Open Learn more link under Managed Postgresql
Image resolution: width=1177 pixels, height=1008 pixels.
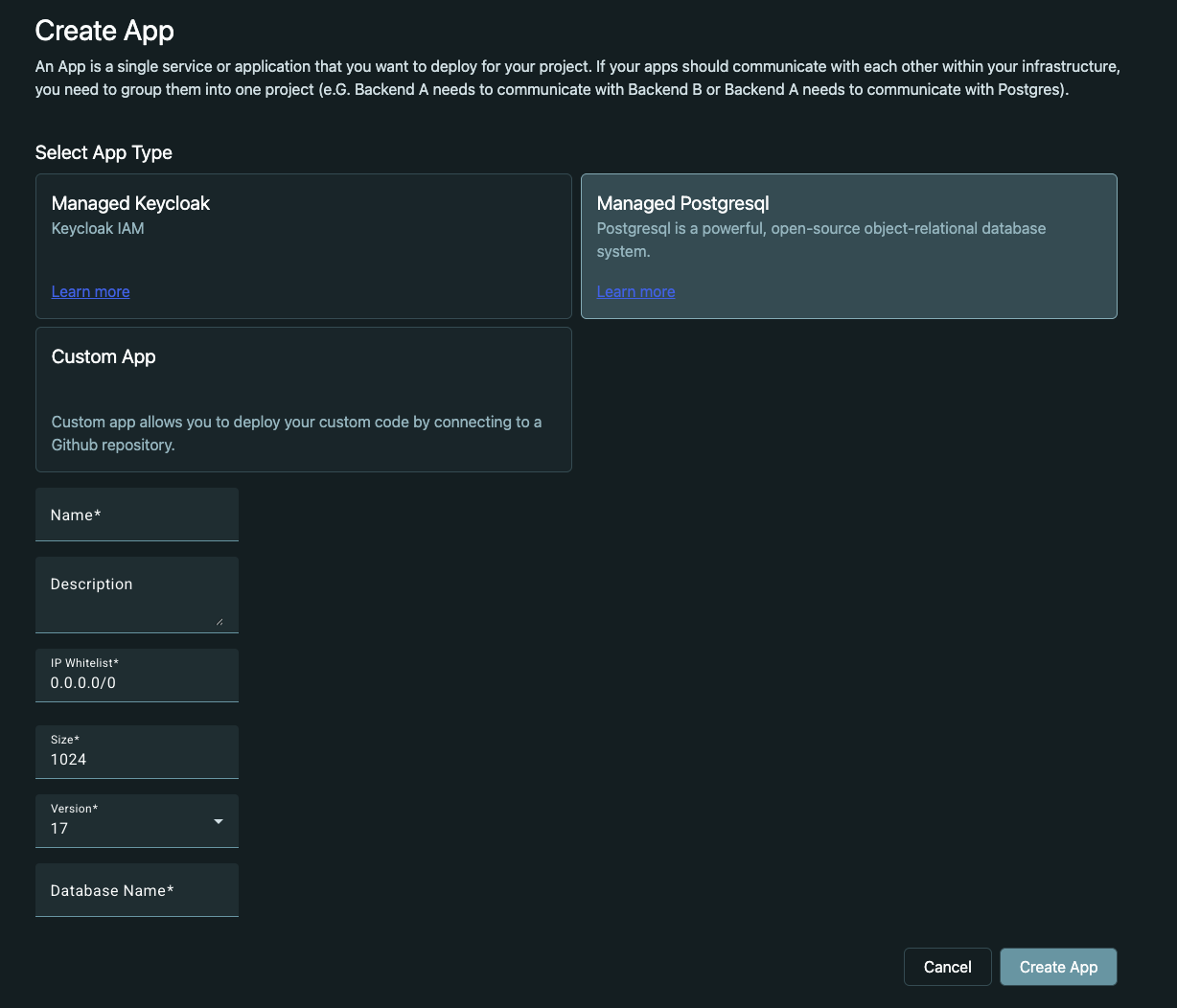635,291
